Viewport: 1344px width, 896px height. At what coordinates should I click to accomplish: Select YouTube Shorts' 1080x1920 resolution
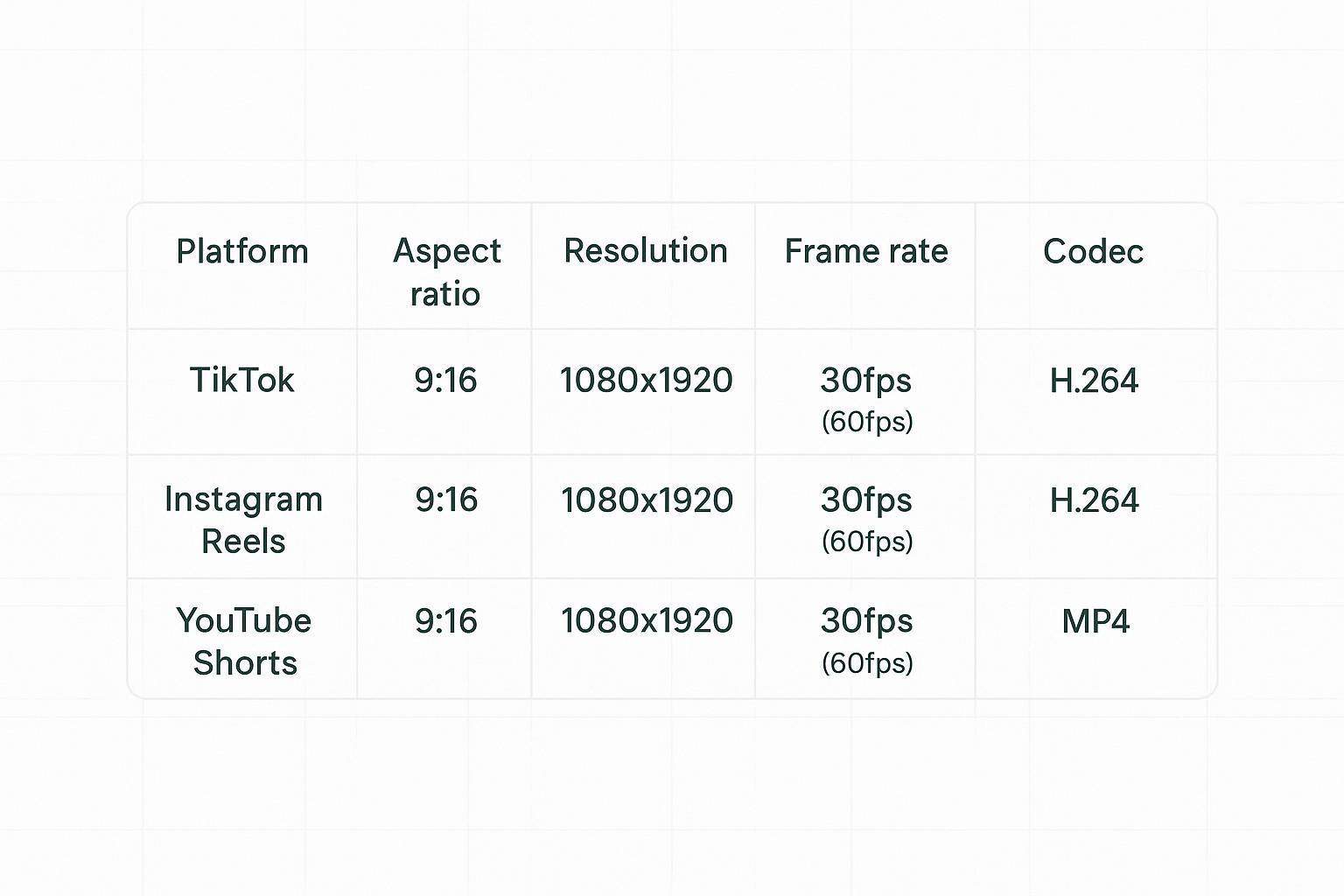click(x=647, y=620)
